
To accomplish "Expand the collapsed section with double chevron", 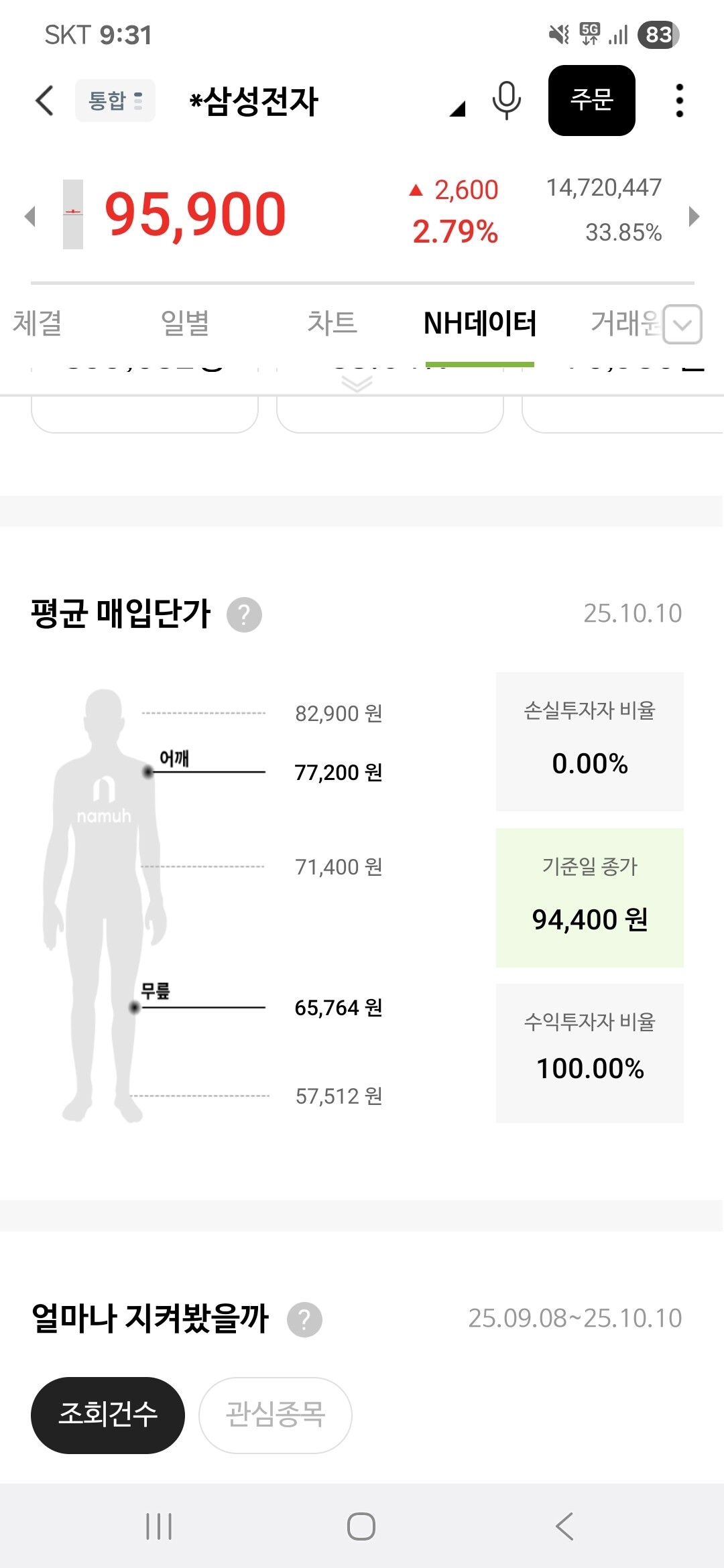I will coord(357,384).
